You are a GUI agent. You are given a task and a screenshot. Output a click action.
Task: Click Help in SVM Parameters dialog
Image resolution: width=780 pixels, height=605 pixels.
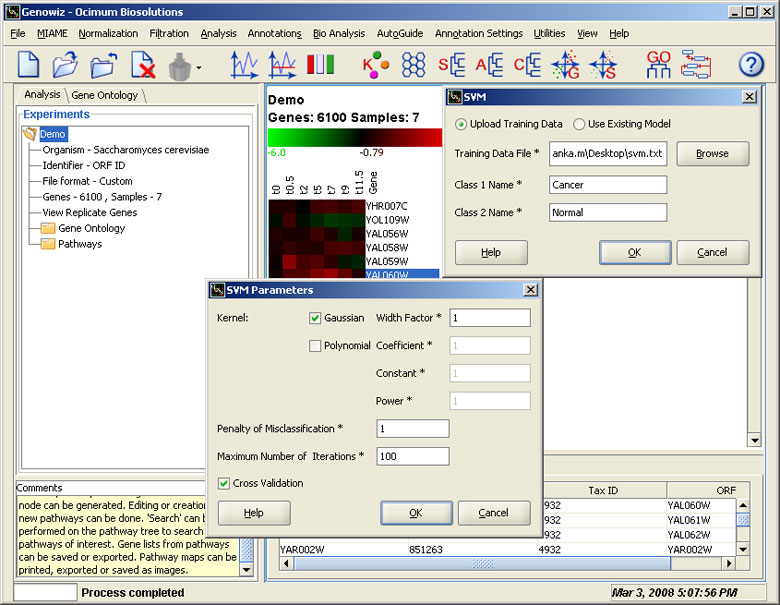point(254,513)
